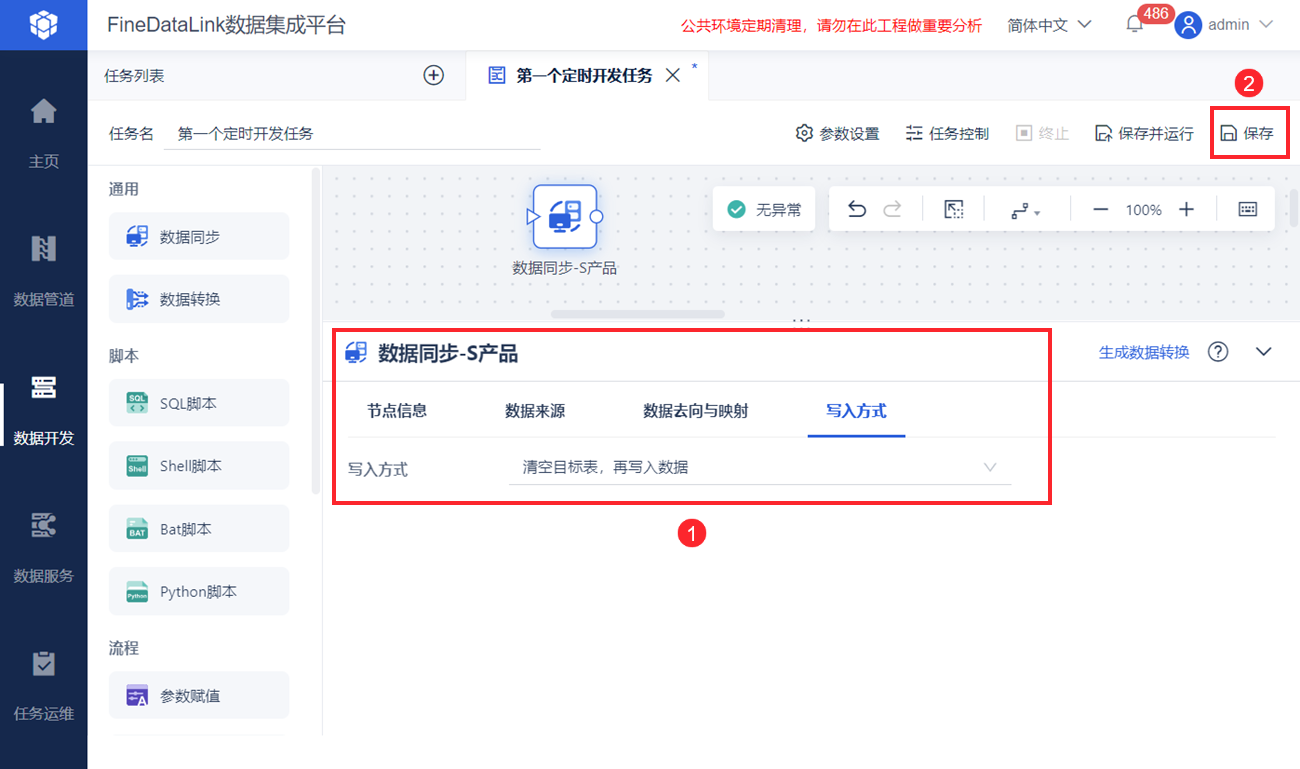Click the FineDataLink数据集成平台 title
The height and width of the screenshot is (769, 1300).
(x=227, y=25)
